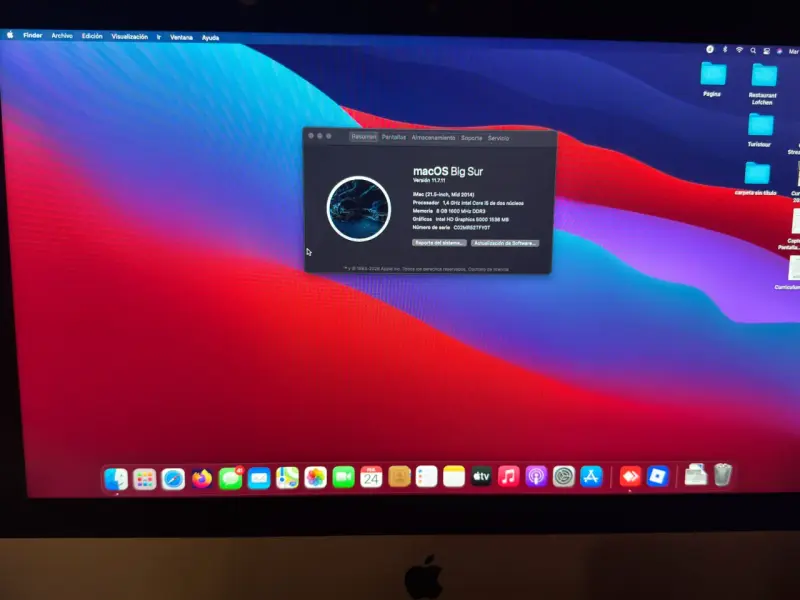The image size is (800, 600).
Task: Open the Ayuda menu
Action: [210, 38]
